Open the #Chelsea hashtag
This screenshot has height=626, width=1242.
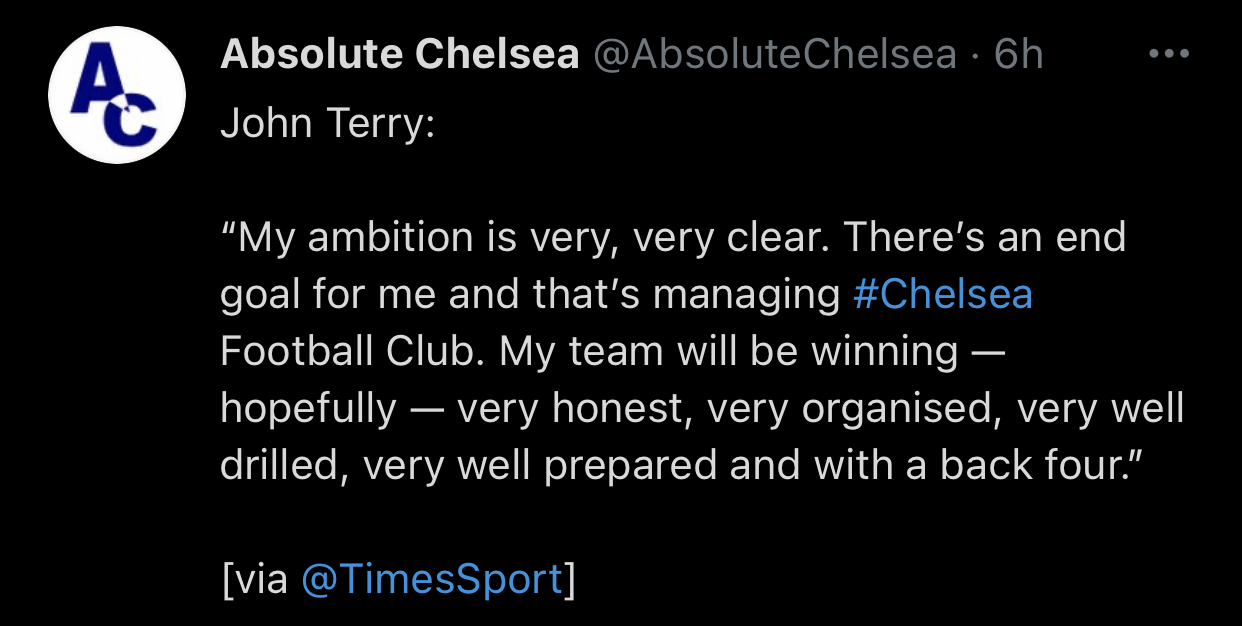coord(943,294)
